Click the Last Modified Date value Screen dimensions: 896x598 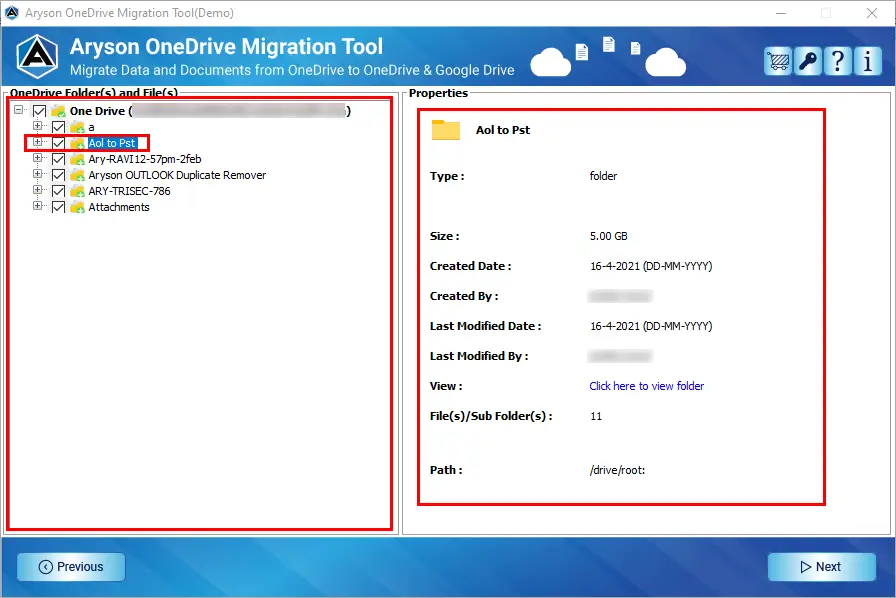pyautogui.click(x=651, y=326)
